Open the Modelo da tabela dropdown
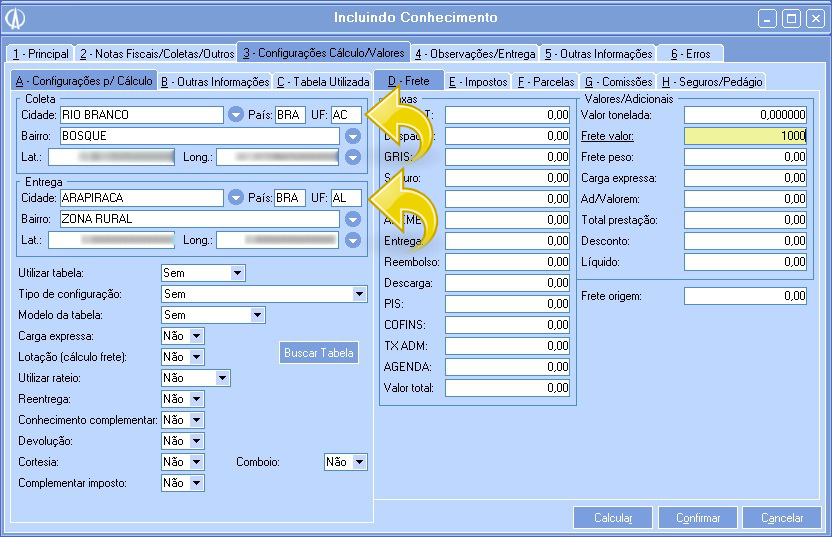Image resolution: width=832 pixels, height=537 pixels. pos(213,315)
